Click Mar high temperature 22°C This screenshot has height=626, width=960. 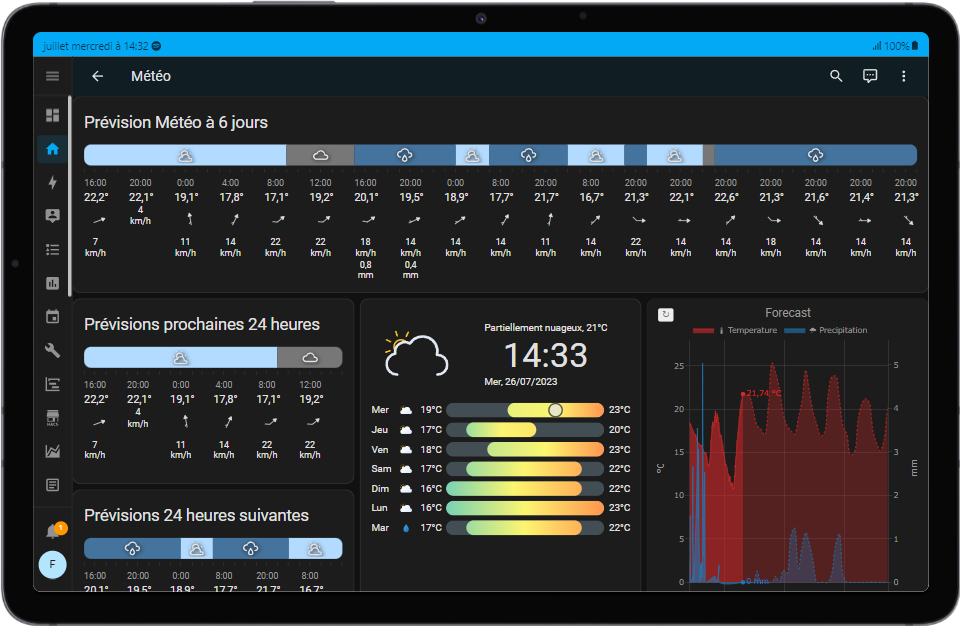pyautogui.click(x=619, y=528)
